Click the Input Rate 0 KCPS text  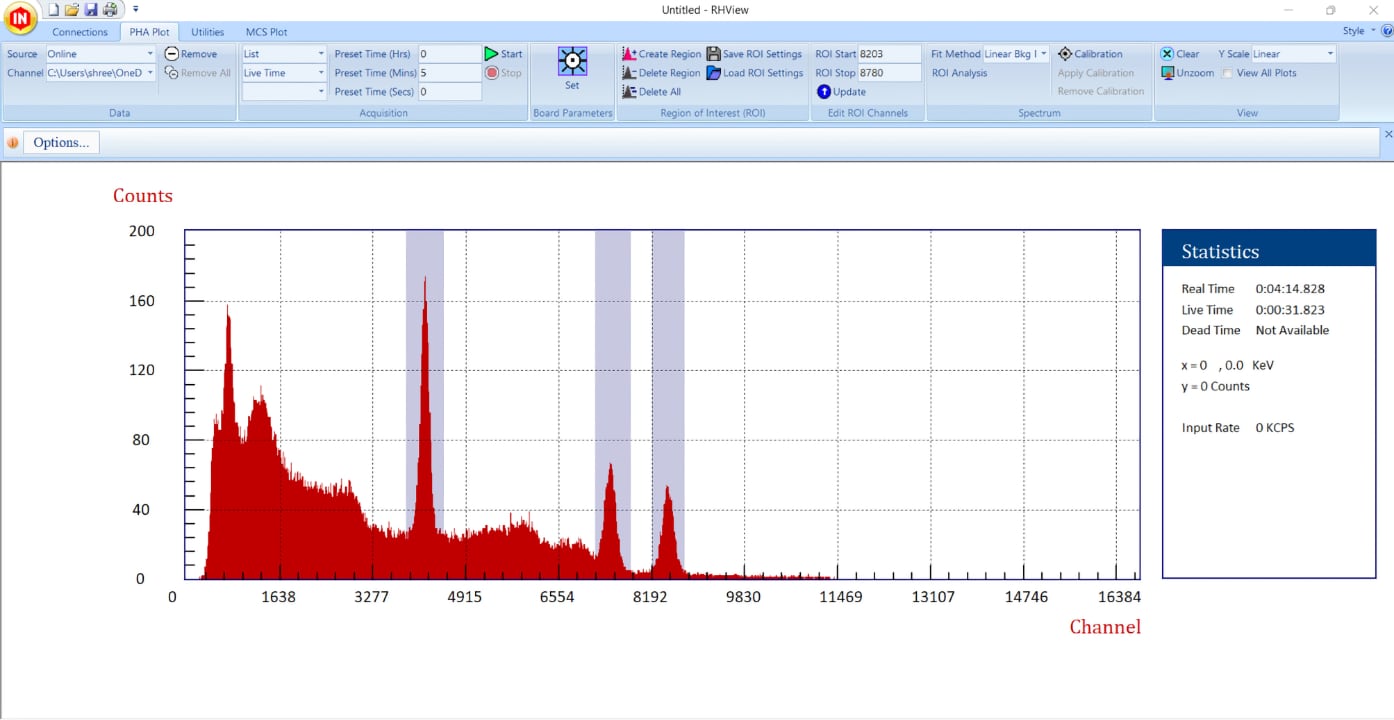coord(1238,428)
